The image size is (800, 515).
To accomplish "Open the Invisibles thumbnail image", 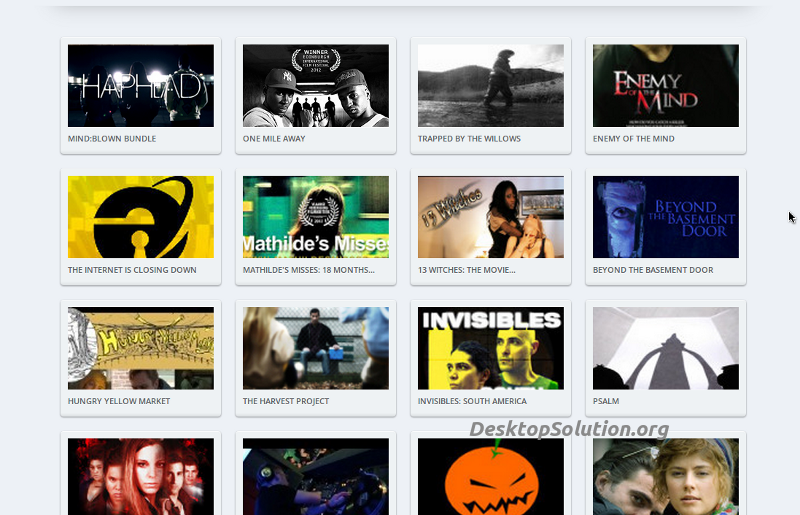I will coord(491,348).
